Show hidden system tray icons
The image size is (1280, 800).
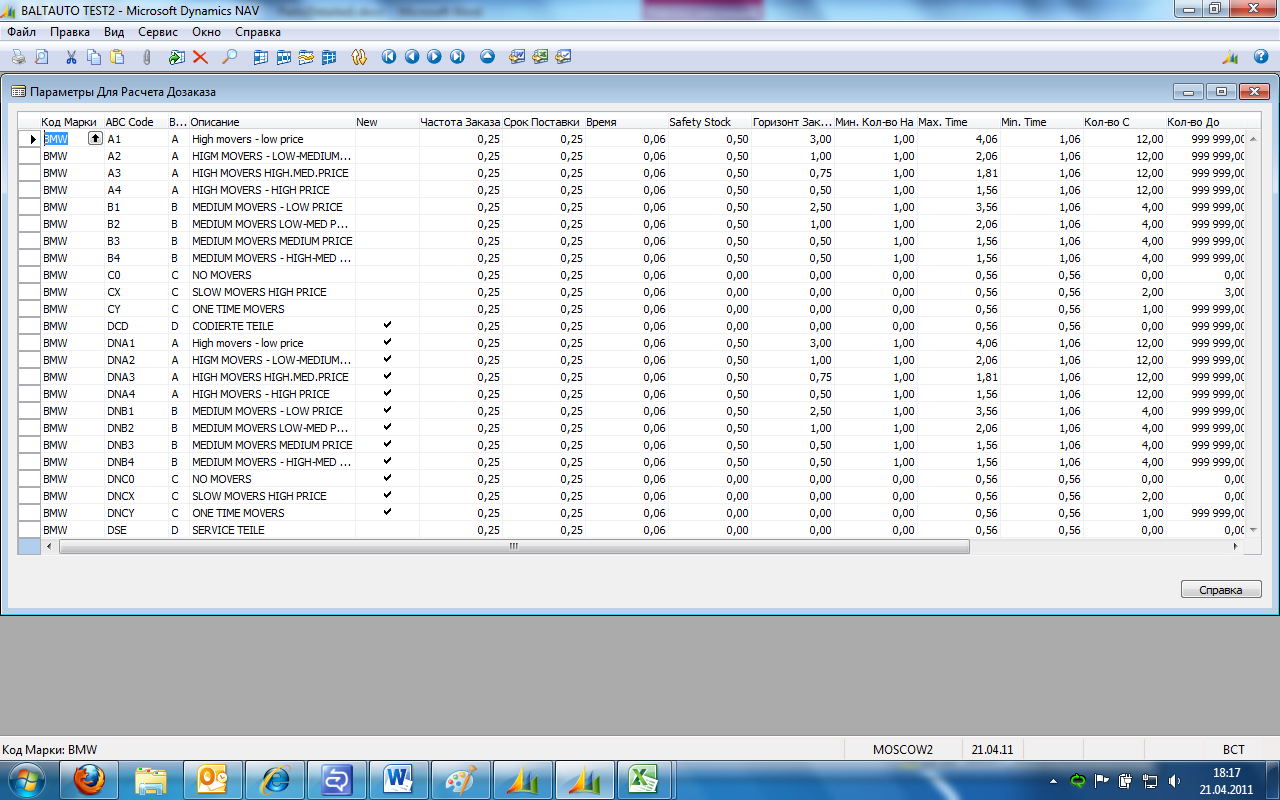(x=1053, y=780)
